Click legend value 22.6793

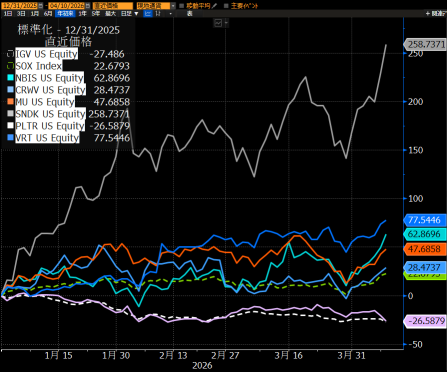coord(111,66)
